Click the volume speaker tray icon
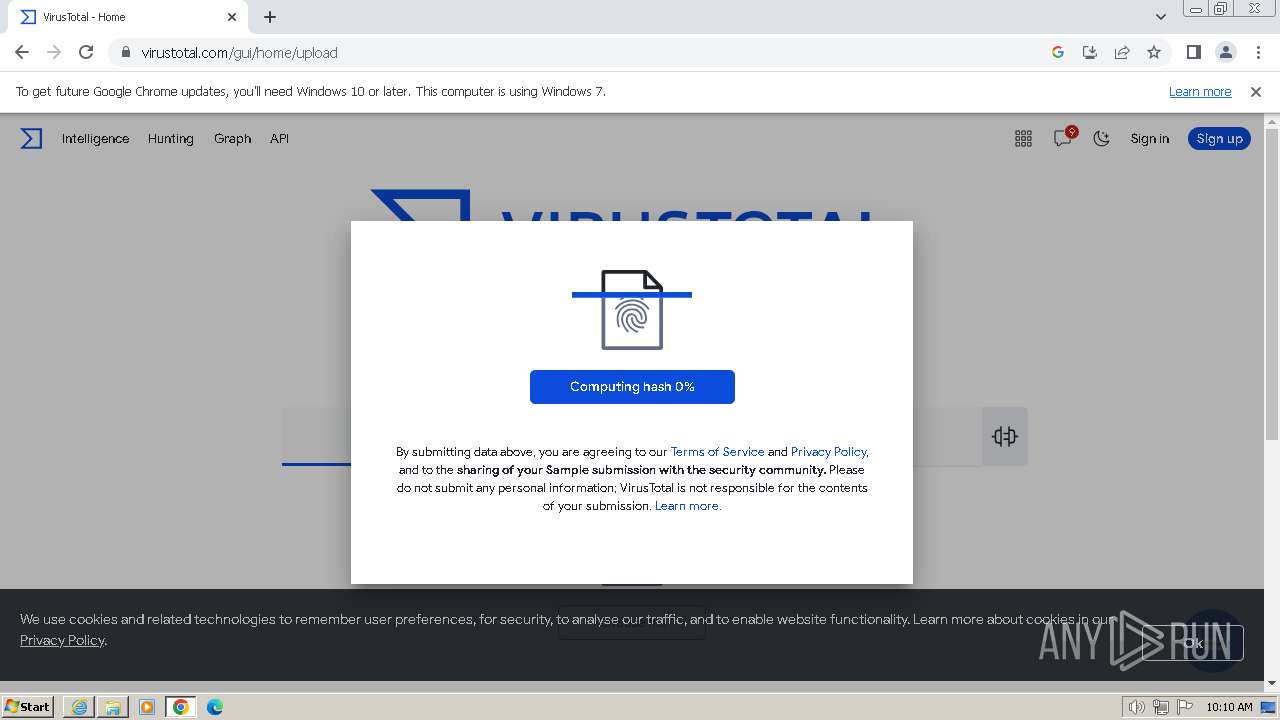The height and width of the screenshot is (720, 1280). (x=1137, y=707)
